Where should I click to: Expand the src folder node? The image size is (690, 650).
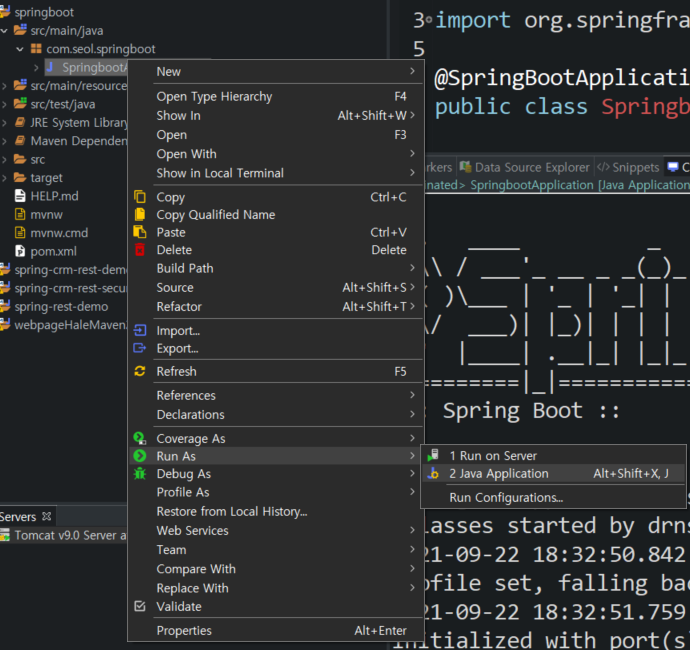(4, 159)
